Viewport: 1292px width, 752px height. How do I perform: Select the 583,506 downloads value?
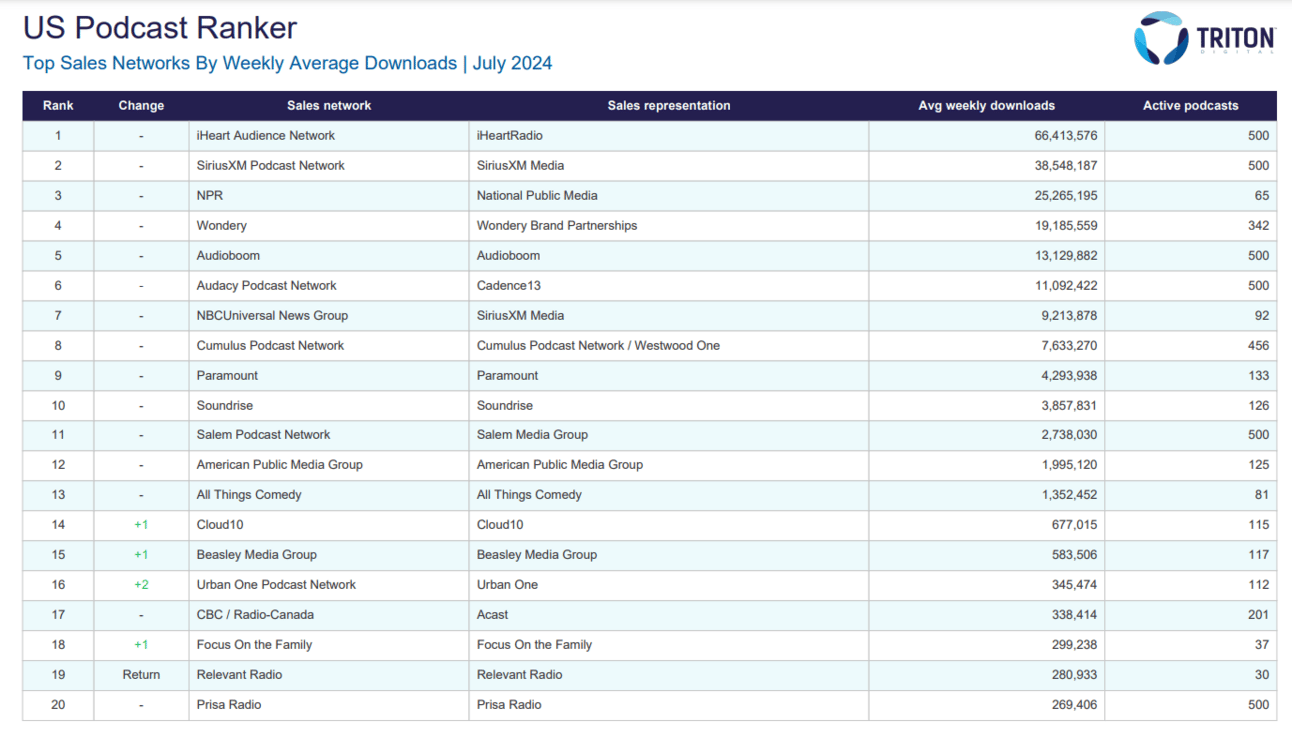pyautogui.click(x=1074, y=555)
